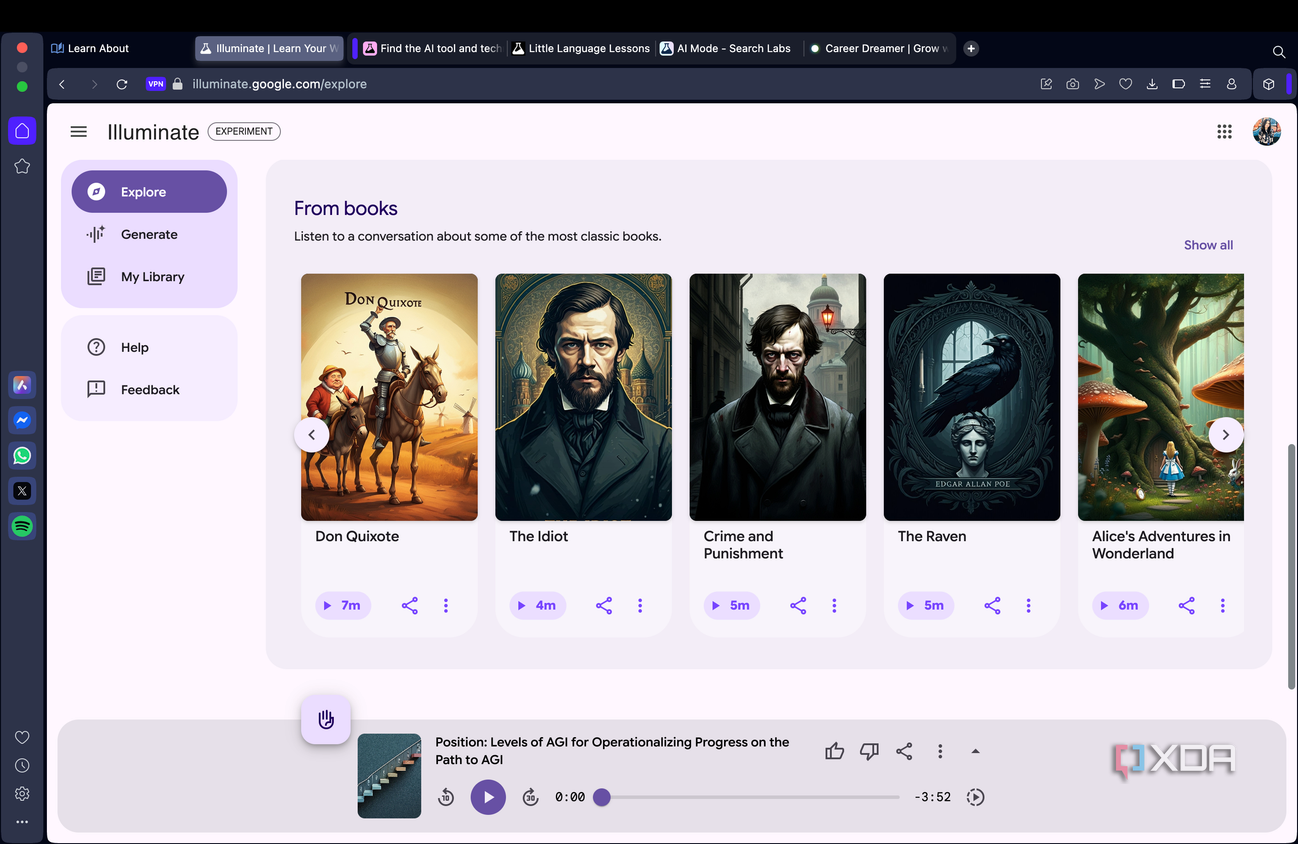
Task: Click the audio progress slider handle
Action: click(x=602, y=797)
